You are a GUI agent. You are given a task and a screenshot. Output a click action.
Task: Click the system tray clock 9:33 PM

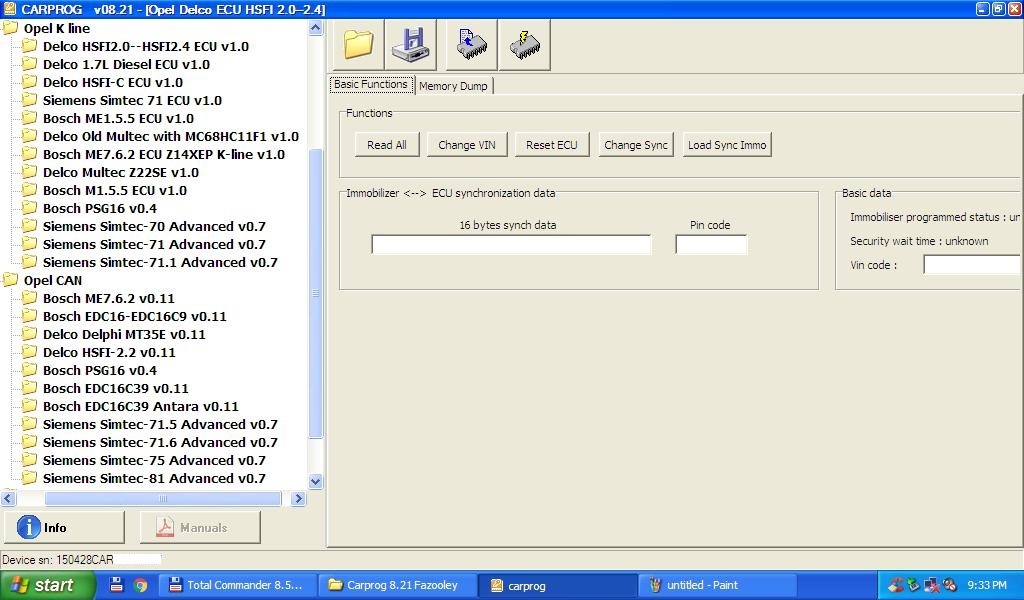[987, 585]
